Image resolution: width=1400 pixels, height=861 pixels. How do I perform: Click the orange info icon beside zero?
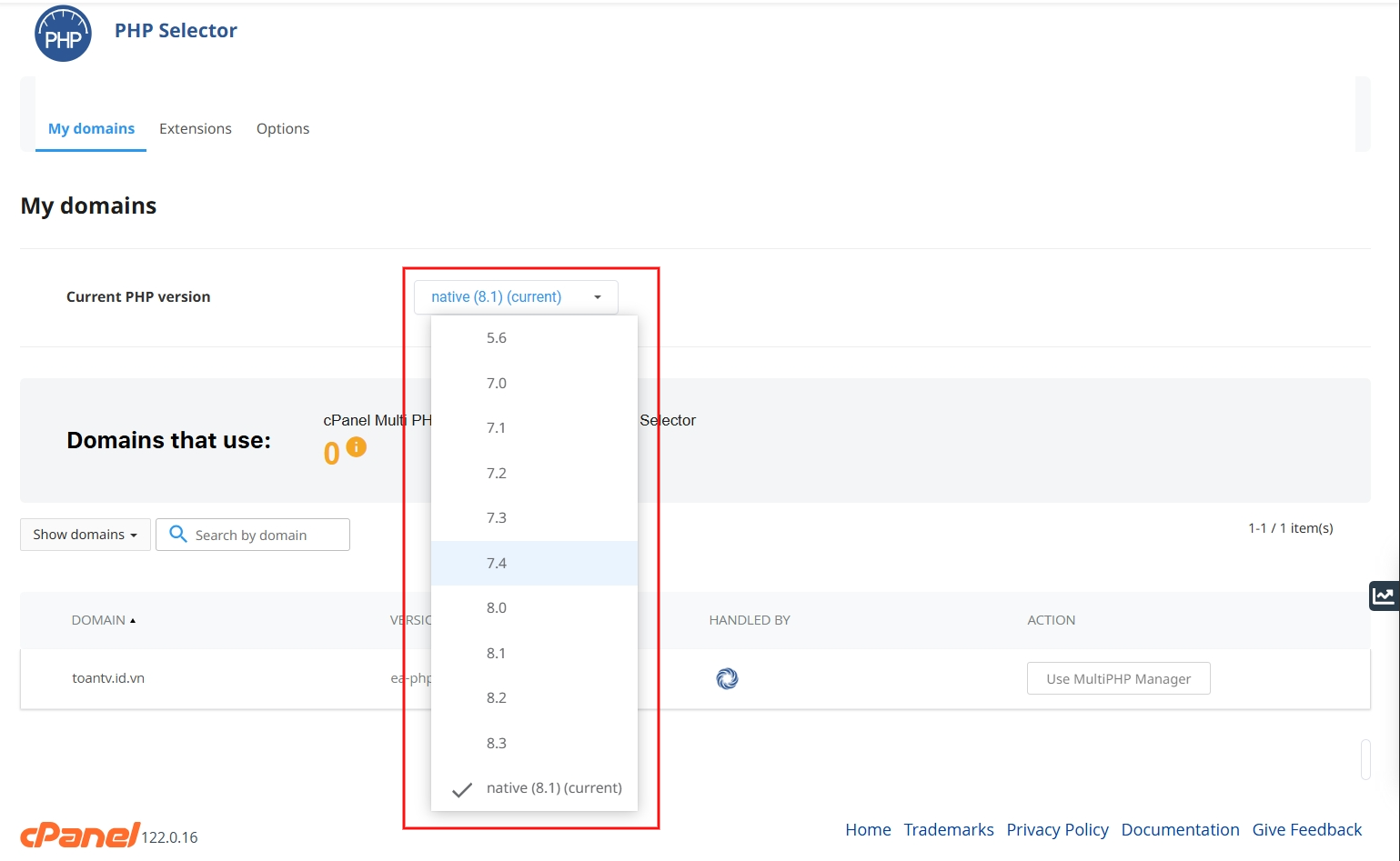pos(357,446)
